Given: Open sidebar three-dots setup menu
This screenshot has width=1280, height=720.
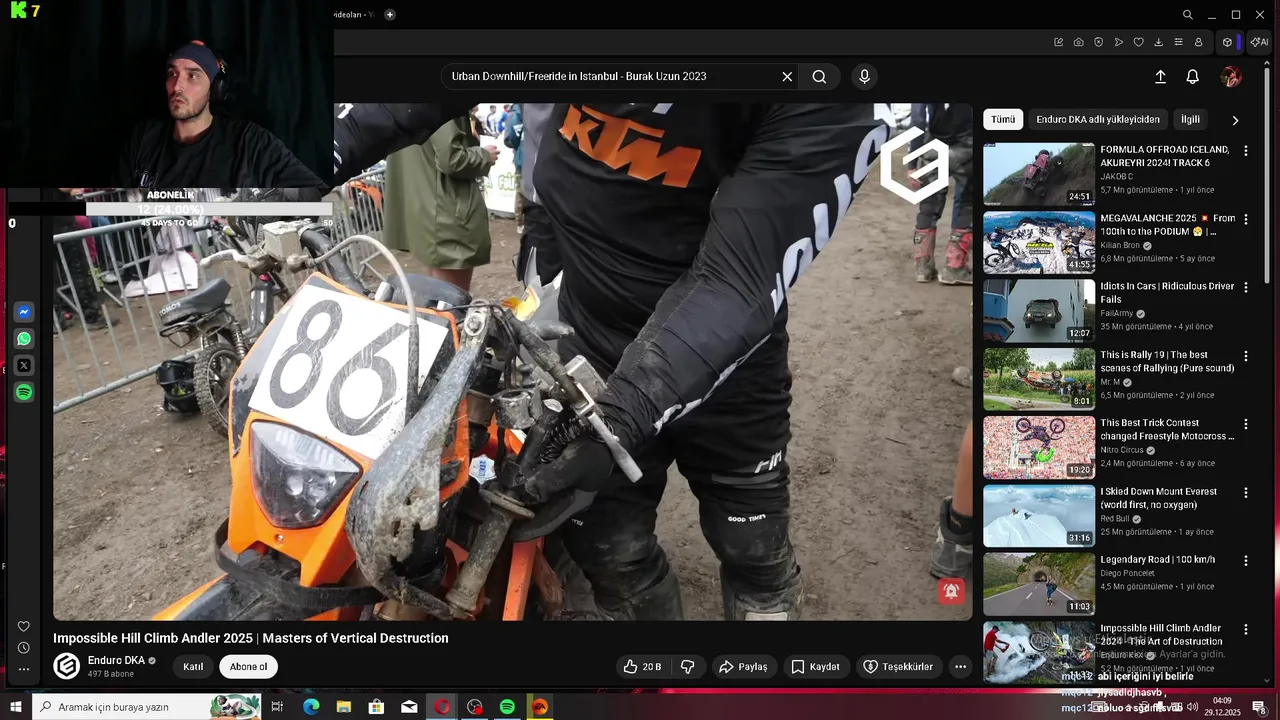Looking at the screenshot, I should tap(24, 669).
